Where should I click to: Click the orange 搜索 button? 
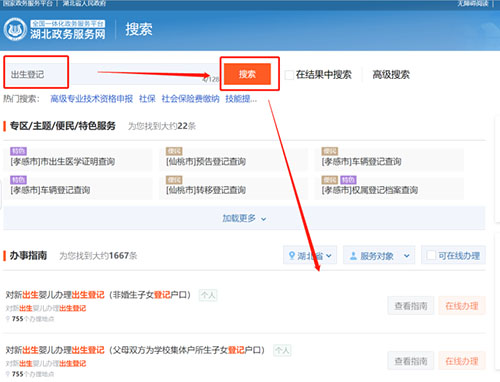[x=247, y=74]
